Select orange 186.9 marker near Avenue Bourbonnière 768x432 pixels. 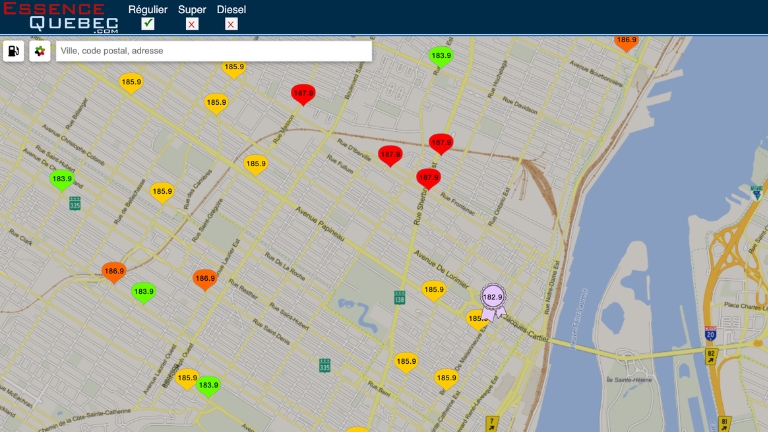click(x=626, y=43)
